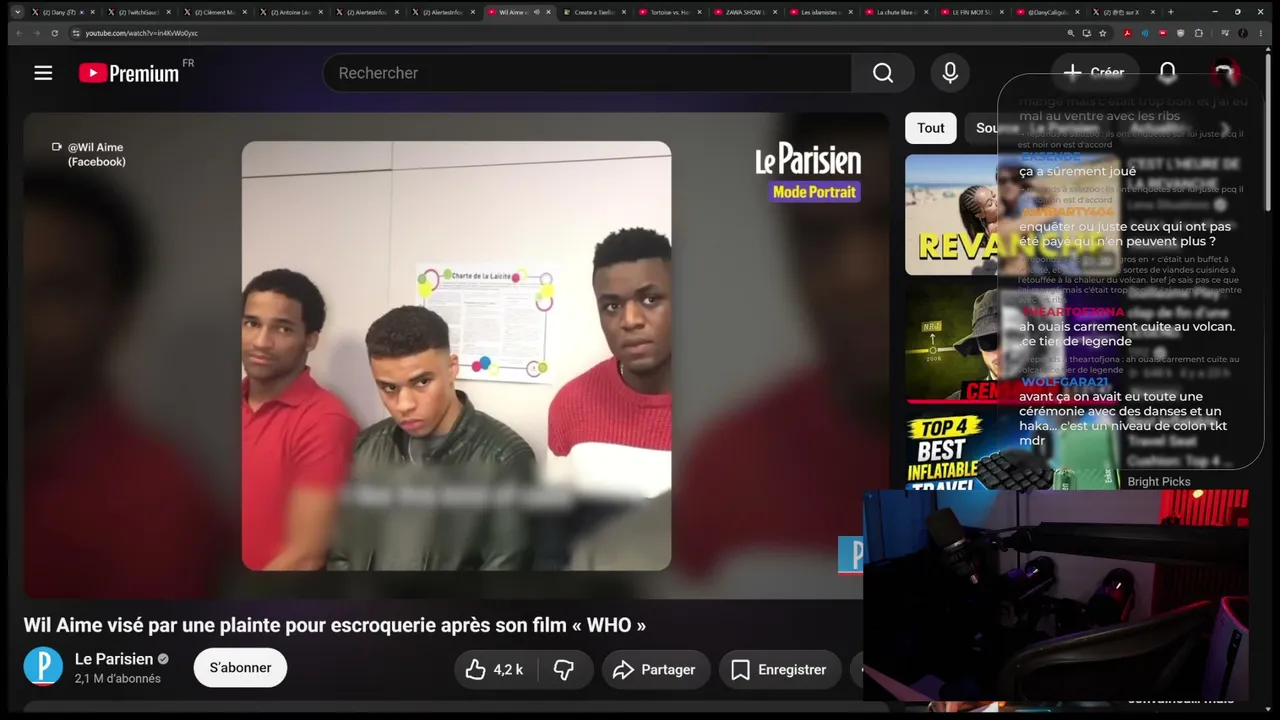Click the browser address bar URL
The width and height of the screenshot is (1280, 720).
(x=142, y=33)
